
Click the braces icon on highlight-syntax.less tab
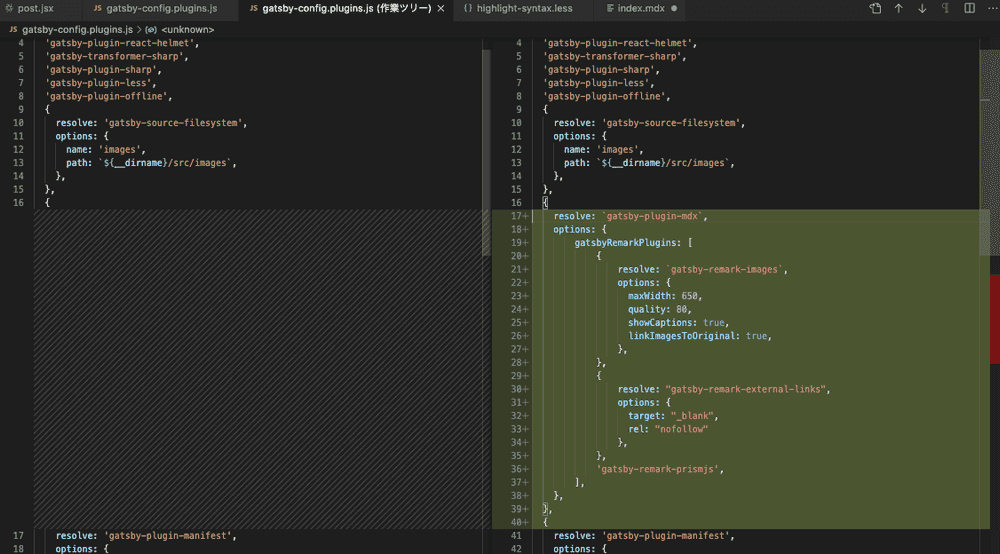468,8
